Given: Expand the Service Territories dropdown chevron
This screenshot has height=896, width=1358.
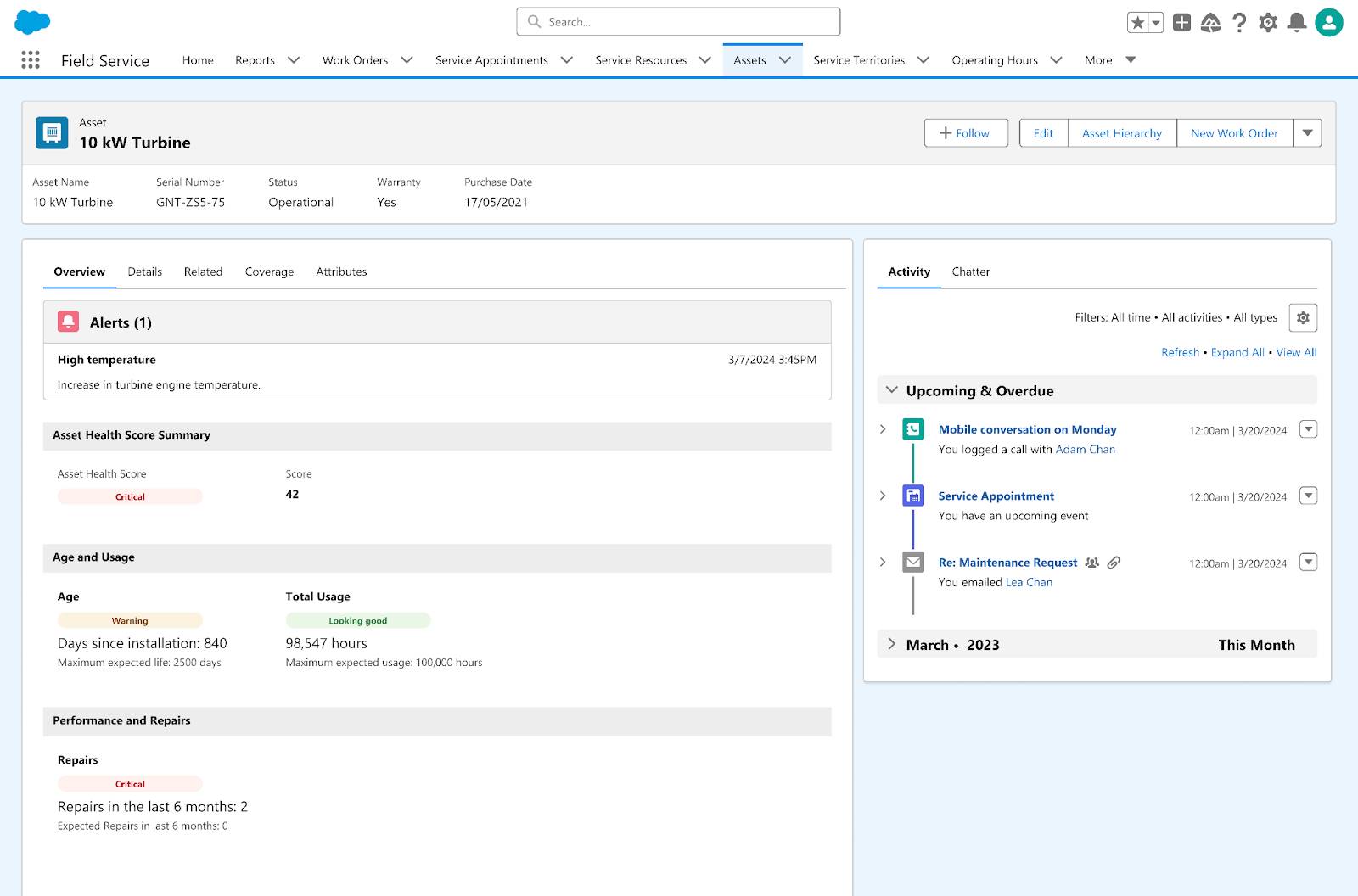Looking at the screenshot, I should [923, 60].
